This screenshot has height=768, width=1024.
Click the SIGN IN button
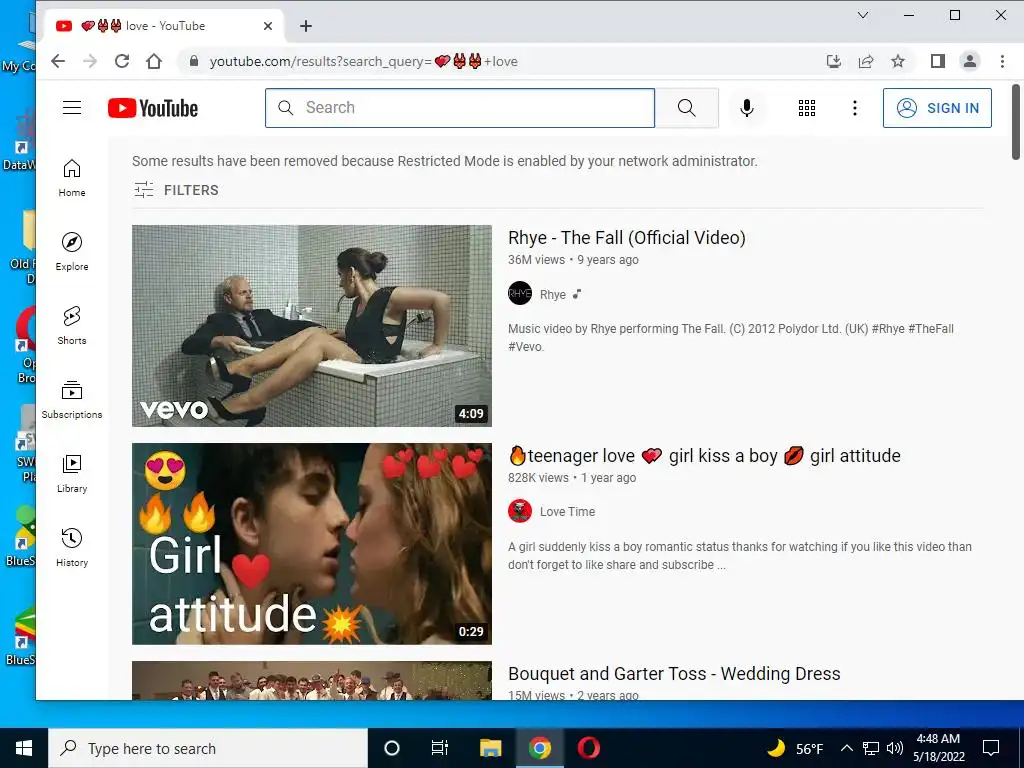(937, 108)
